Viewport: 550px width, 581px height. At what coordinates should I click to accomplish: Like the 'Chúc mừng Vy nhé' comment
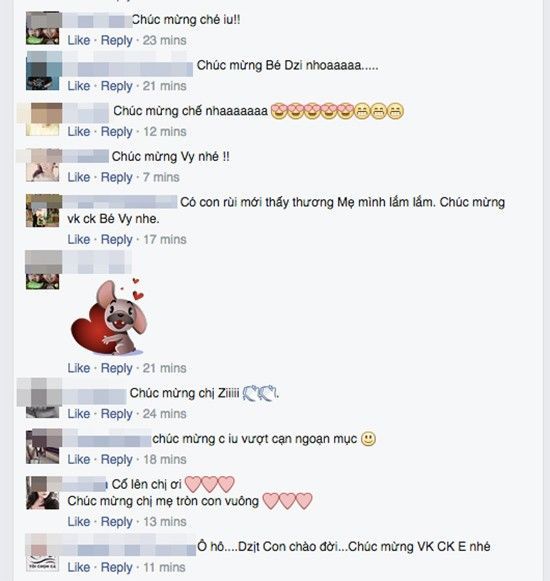(79, 177)
